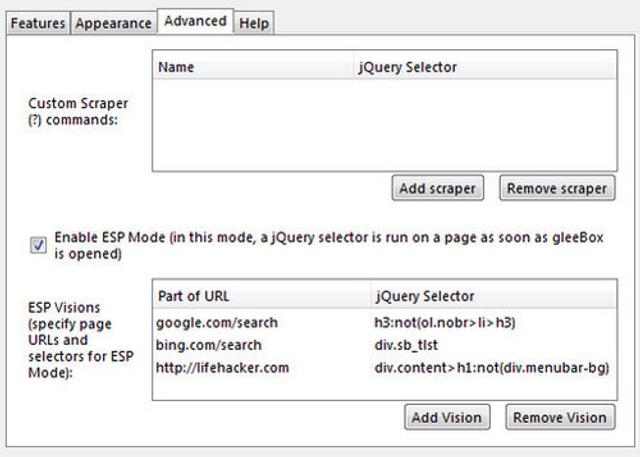This screenshot has width=640, height=457.
Task: Click the Name column header in scrapers
Action: click(x=176, y=68)
